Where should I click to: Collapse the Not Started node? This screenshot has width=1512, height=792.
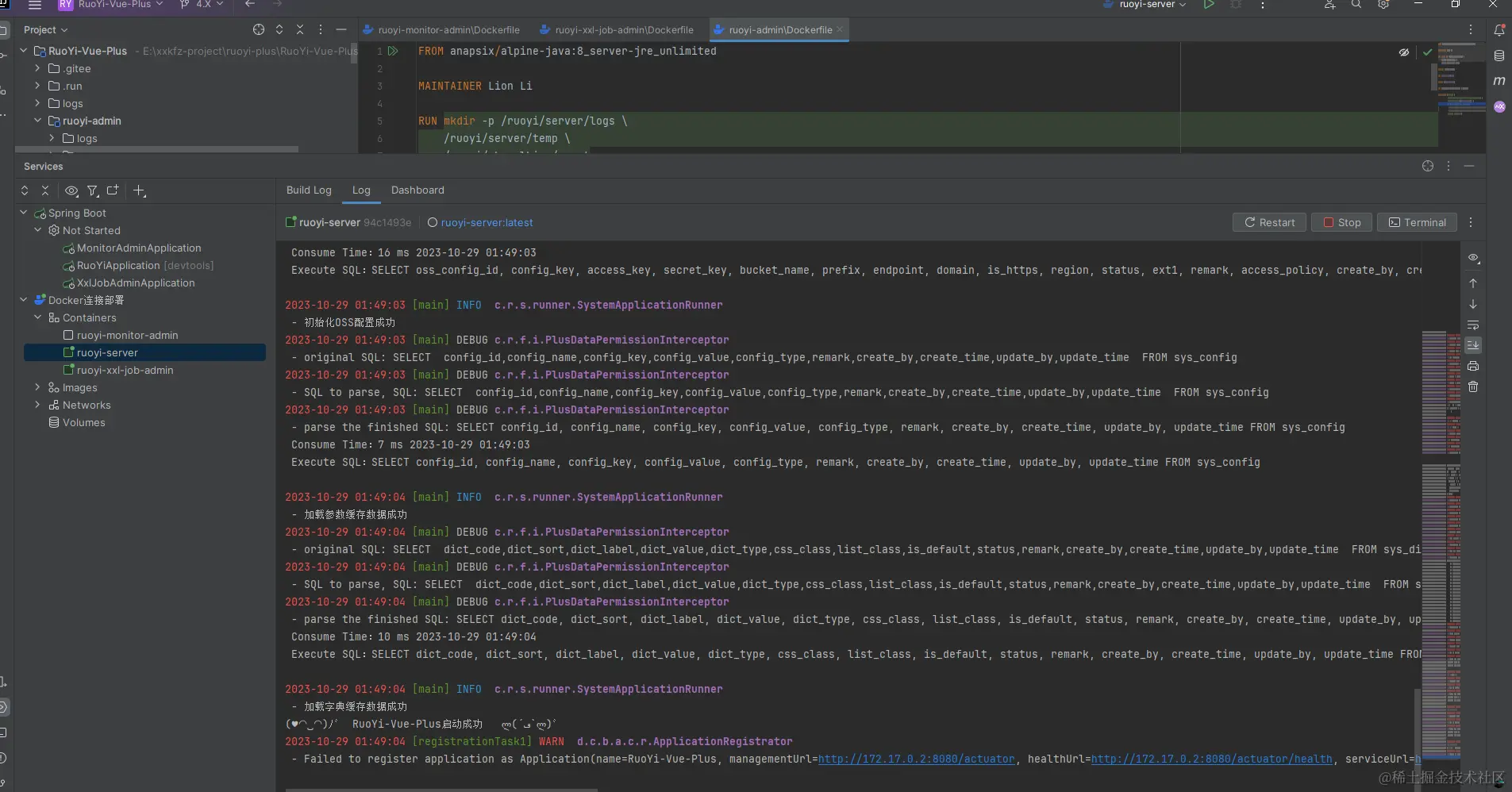click(x=37, y=230)
